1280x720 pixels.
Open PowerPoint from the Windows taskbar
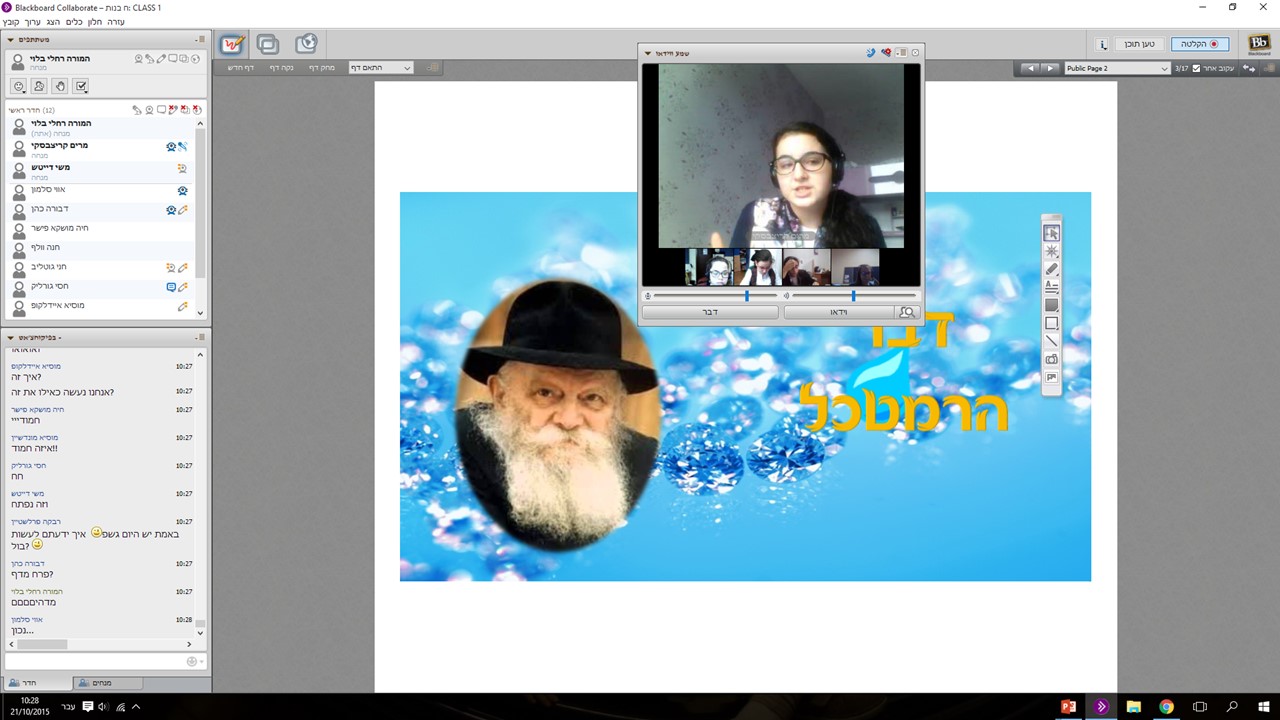(1067, 707)
